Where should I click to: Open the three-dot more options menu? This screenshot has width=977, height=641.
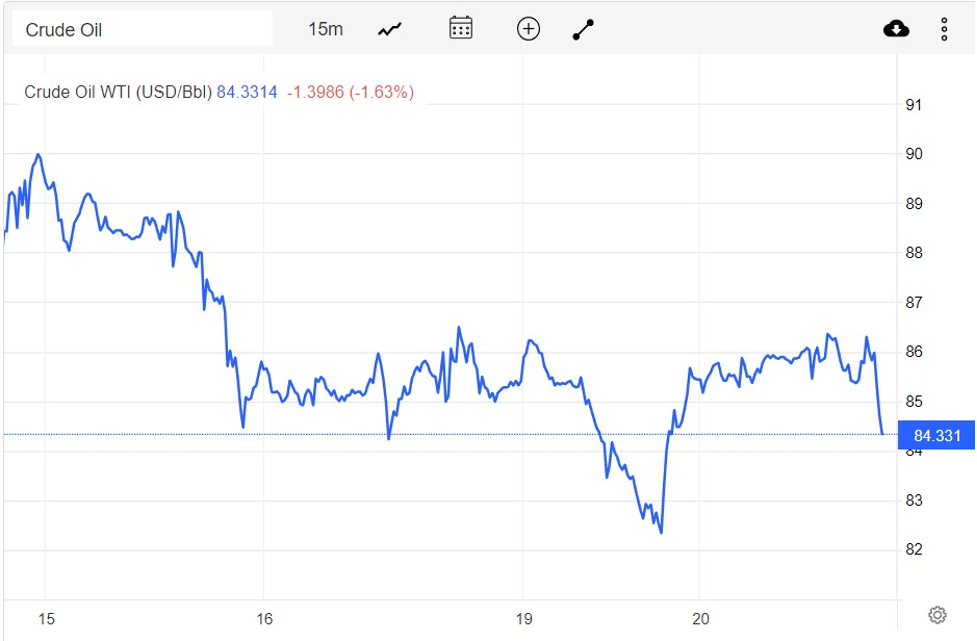tap(944, 29)
